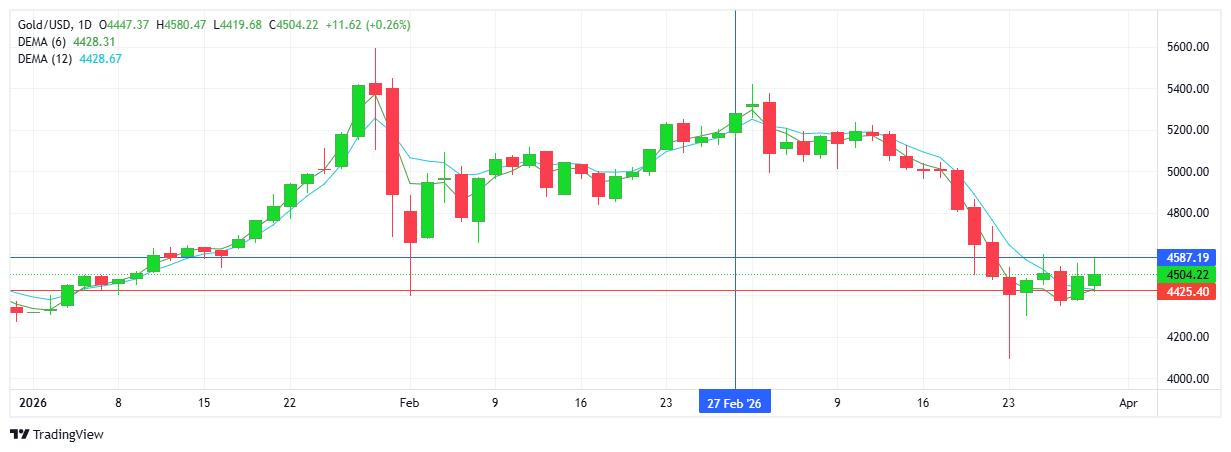Click the closing price value C4504.22
Screen dimensions: 1231x452
[x=294, y=24]
